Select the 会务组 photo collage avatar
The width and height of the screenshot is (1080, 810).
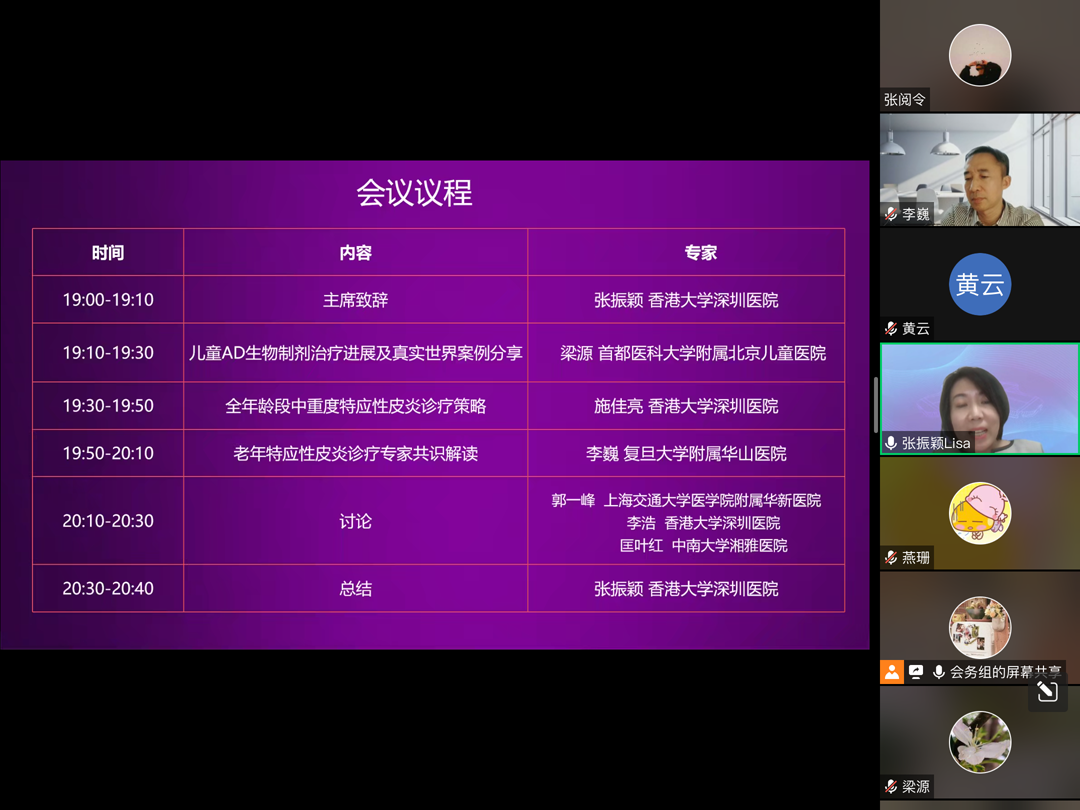[979, 627]
